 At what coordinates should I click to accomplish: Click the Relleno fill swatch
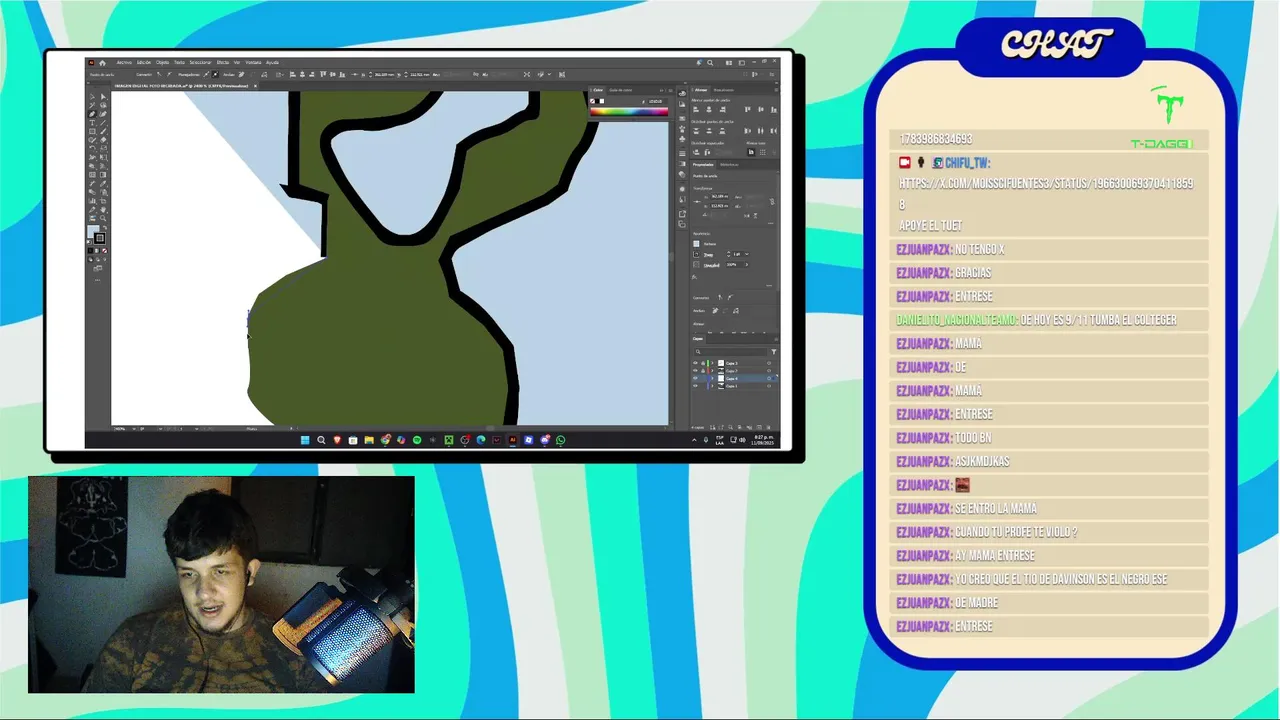coord(696,244)
